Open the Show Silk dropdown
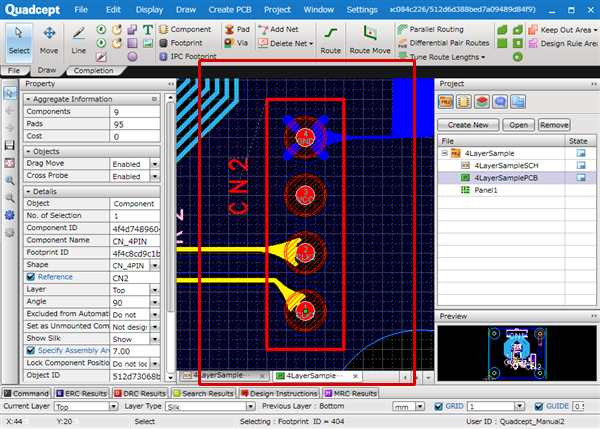 pos(155,339)
